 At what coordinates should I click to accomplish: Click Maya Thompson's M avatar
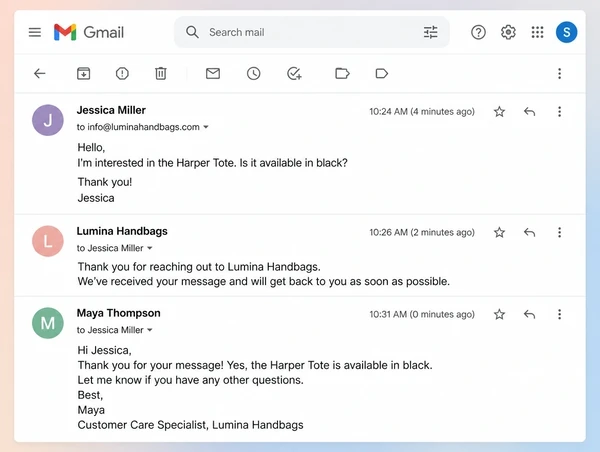click(x=47, y=323)
